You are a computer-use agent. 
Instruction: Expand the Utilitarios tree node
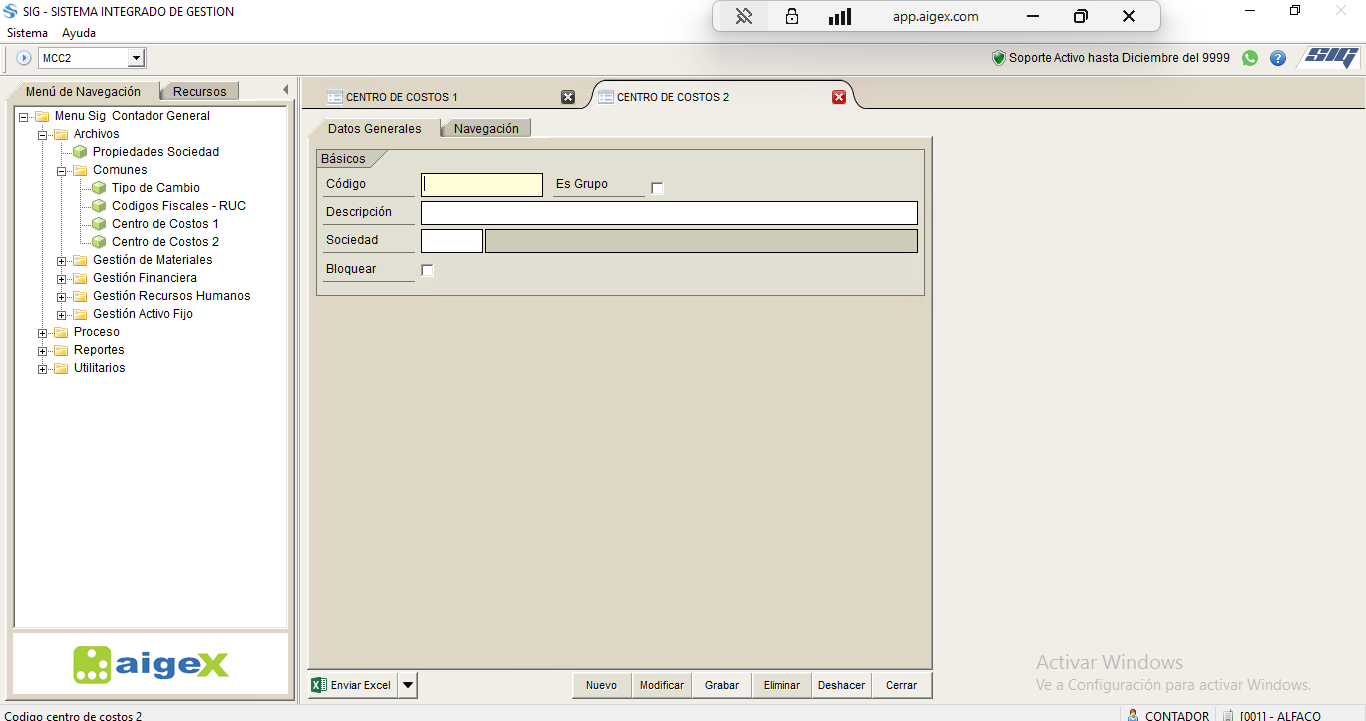[x=42, y=369]
